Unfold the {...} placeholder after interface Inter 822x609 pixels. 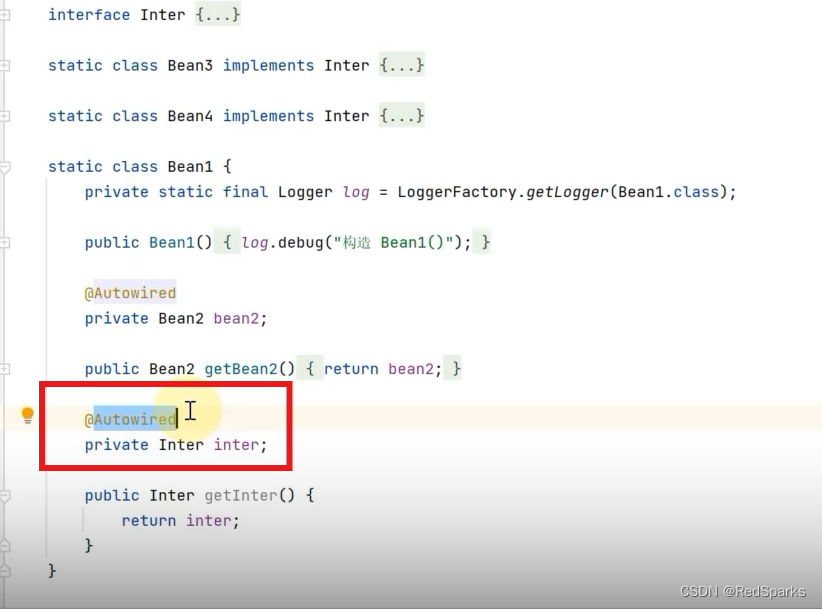[x=218, y=15]
